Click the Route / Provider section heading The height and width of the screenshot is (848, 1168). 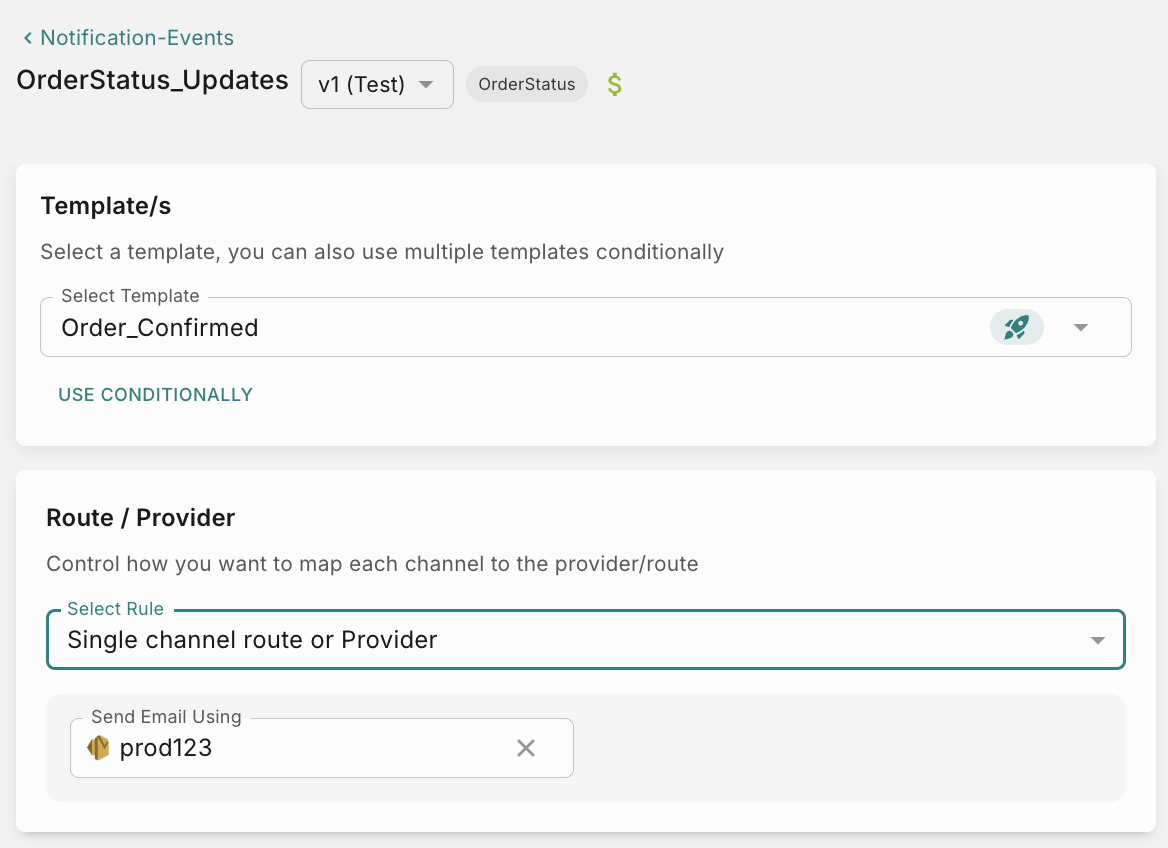tap(141, 518)
